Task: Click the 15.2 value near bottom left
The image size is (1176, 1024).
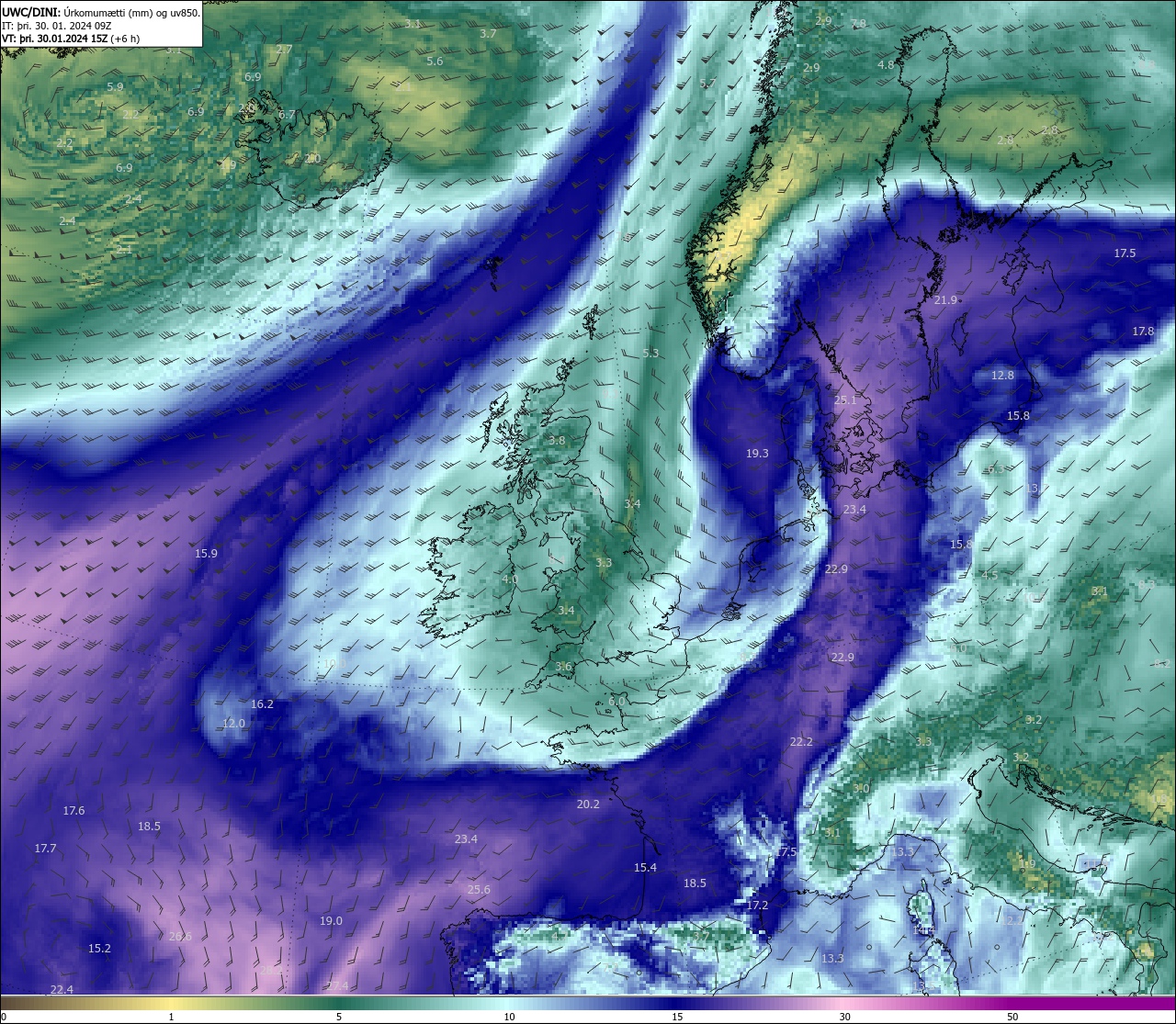Action: click(x=99, y=949)
